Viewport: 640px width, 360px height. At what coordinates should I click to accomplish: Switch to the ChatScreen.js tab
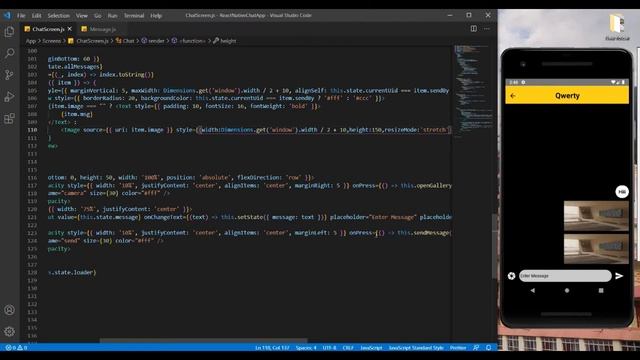(48, 29)
